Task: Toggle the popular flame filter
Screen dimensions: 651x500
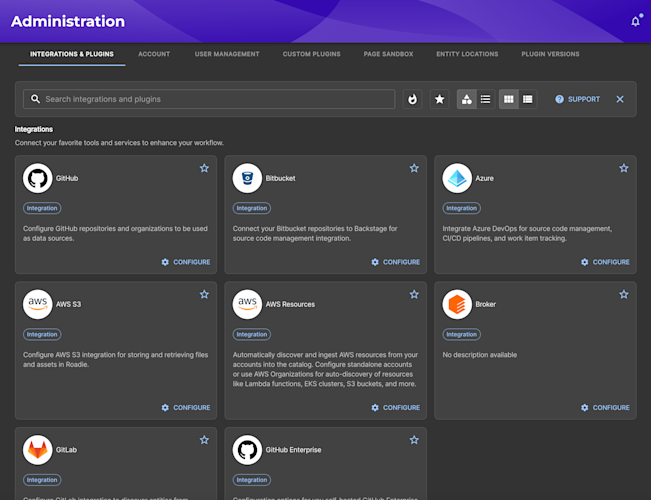Action: point(412,99)
